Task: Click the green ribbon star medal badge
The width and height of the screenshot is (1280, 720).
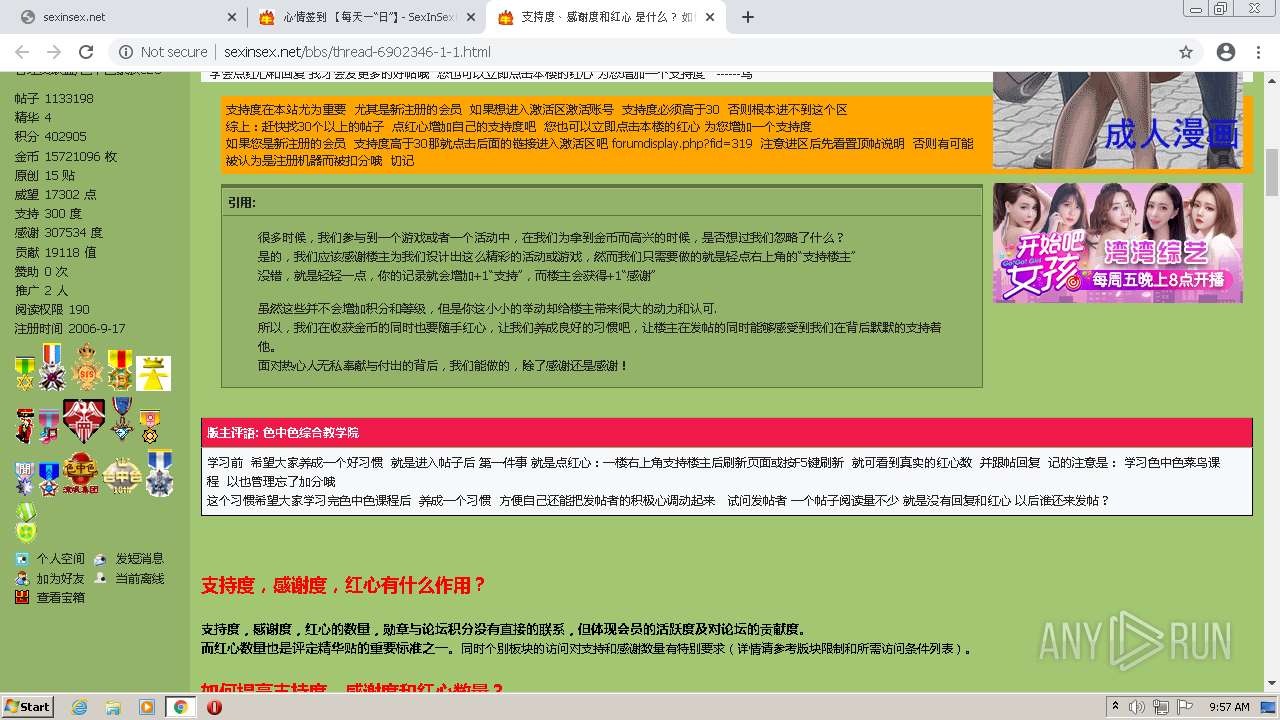Action: 25,372
